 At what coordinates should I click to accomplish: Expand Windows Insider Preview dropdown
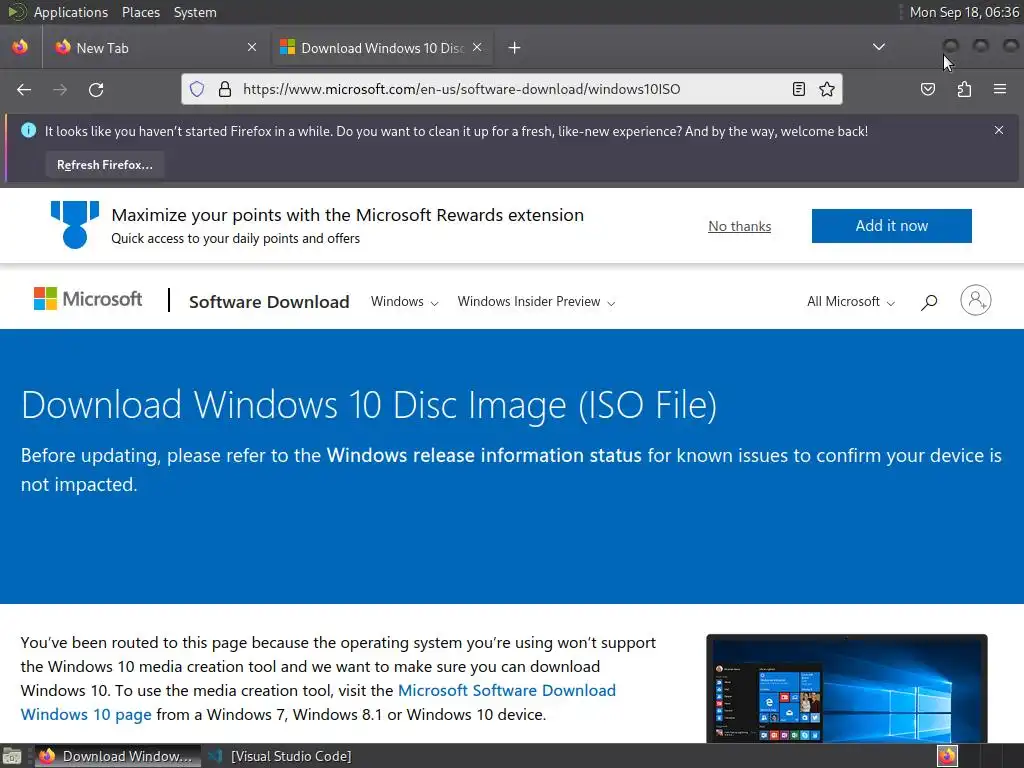(x=536, y=302)
